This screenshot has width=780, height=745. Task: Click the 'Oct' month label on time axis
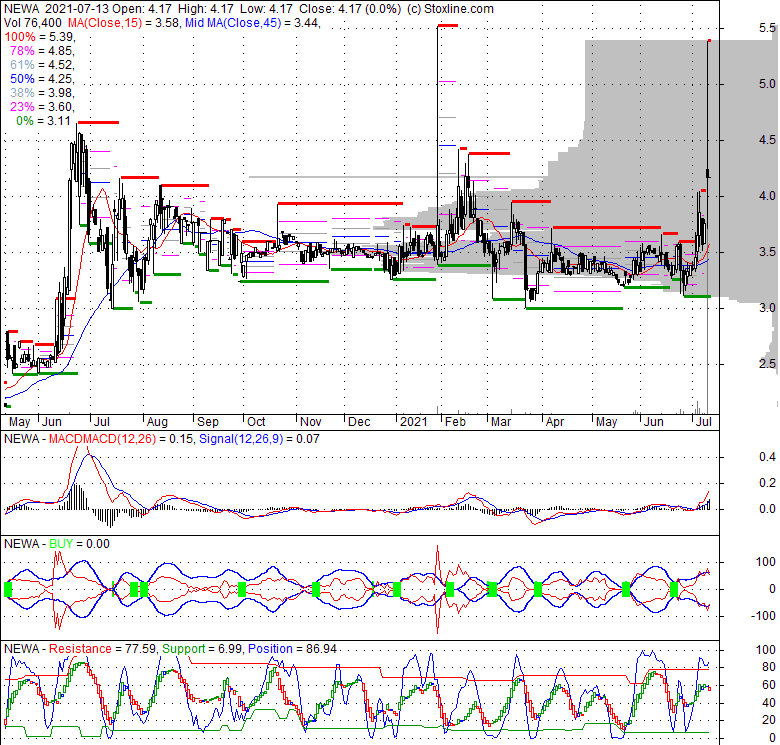(x=256, y=422)
